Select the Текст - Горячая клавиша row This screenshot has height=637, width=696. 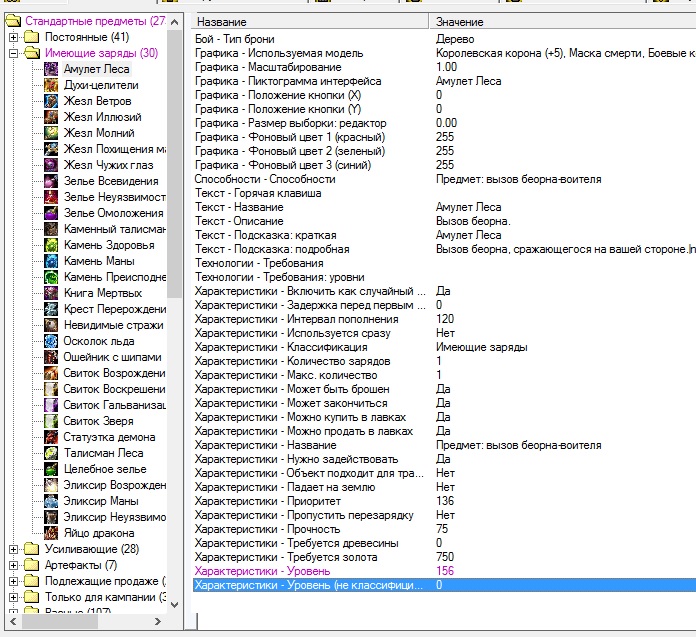click(444, 193)
